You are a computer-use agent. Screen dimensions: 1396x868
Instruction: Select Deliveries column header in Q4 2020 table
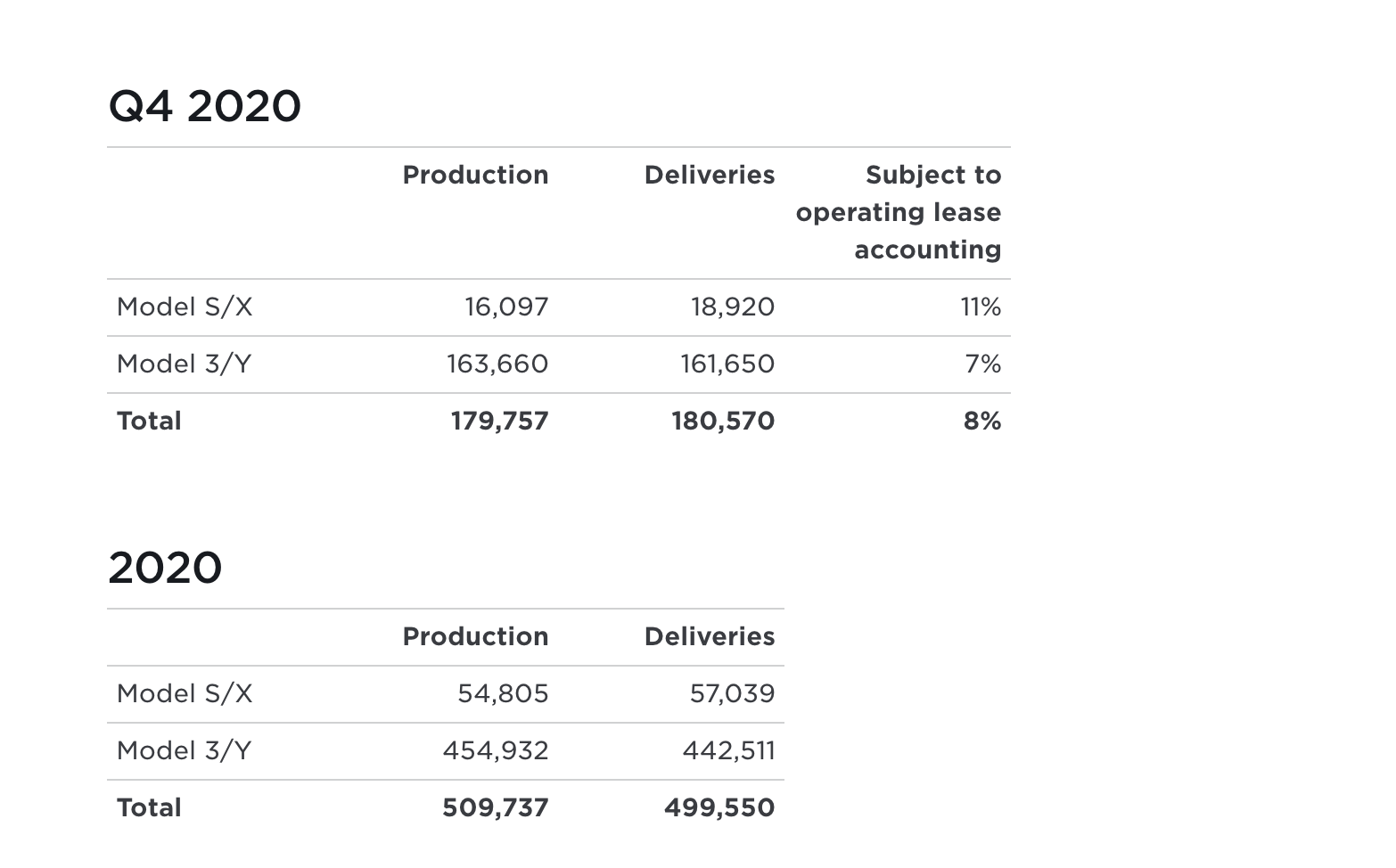709,176
